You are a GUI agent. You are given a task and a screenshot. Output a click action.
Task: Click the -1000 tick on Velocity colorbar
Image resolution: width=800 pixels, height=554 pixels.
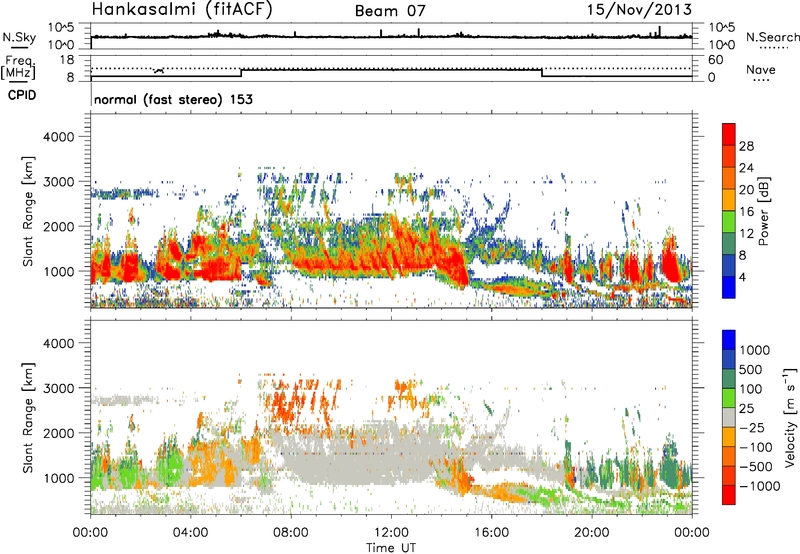point(760,486)
